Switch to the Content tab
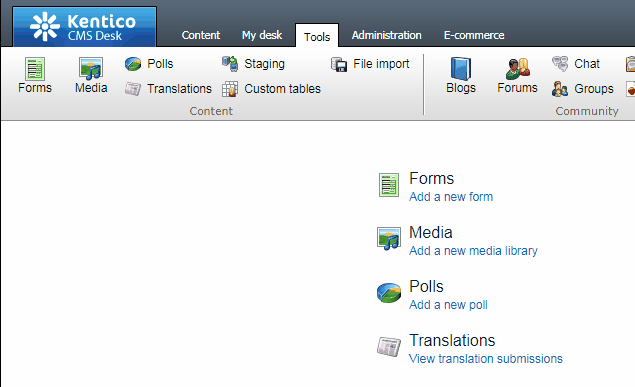This screenshot has height=387, width=635. point(201,35)
